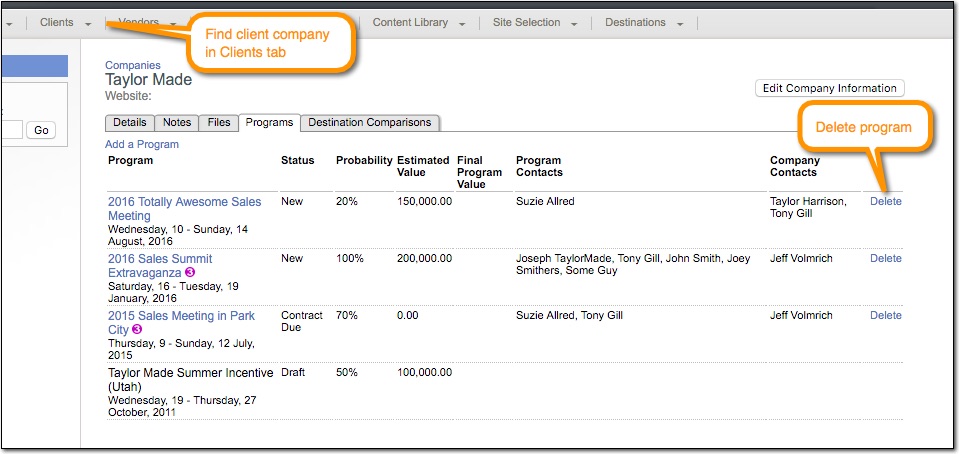Click purple badge beside 2015 Sales Meeting Park City
This screenshot has width=959, height=454.
[x=137, y=329]
